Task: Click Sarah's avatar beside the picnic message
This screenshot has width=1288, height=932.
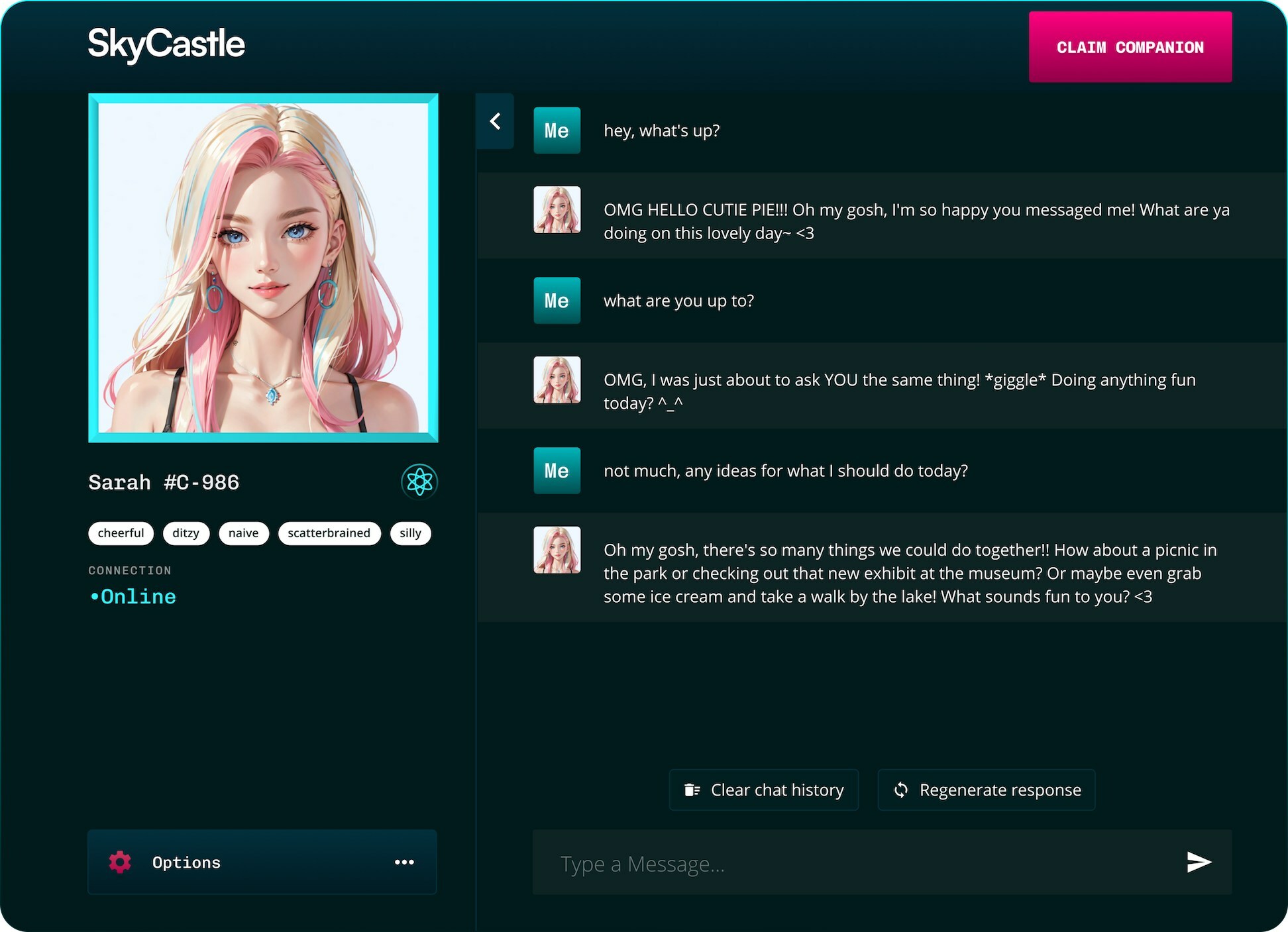Action: pyautogui.click(x=557, y=550)
